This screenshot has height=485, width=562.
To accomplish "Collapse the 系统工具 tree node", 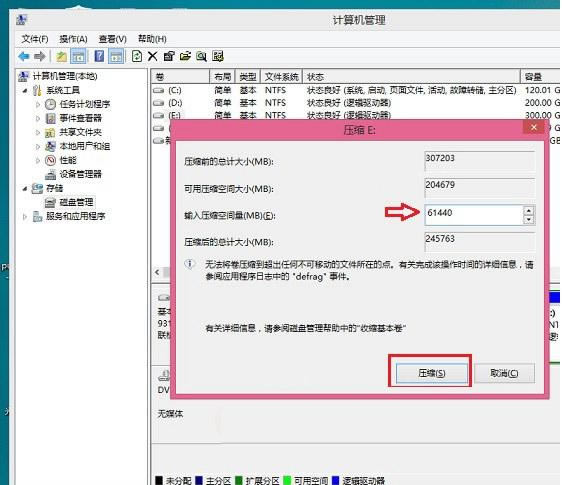I will pyautogui.click(x=25, y=90).
